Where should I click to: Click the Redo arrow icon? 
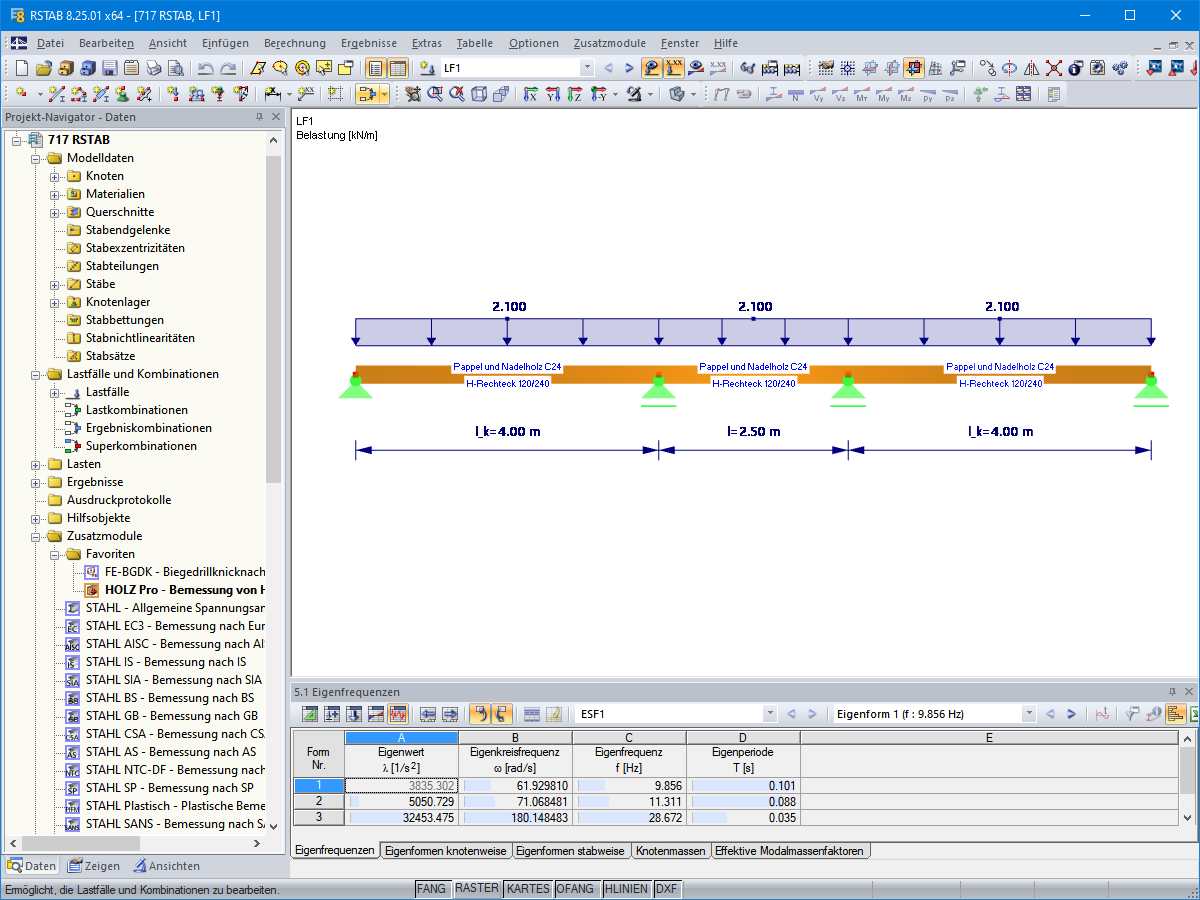(228, 68)
